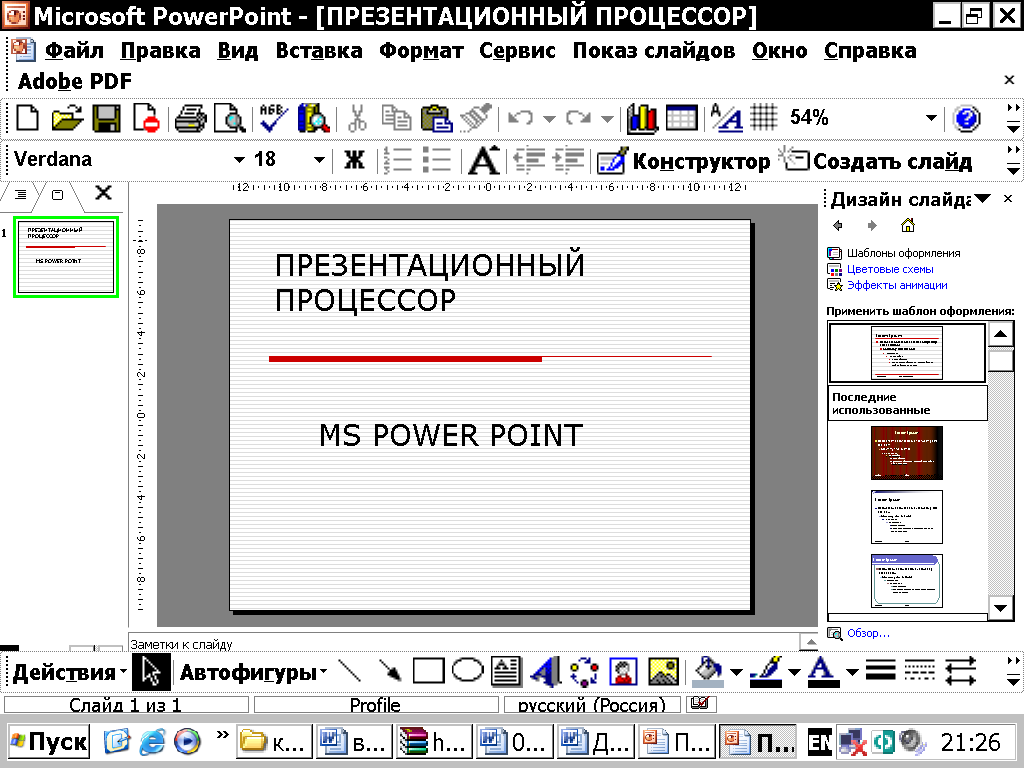
Task: Expand the undo history arrow
Action: point(549,119)
